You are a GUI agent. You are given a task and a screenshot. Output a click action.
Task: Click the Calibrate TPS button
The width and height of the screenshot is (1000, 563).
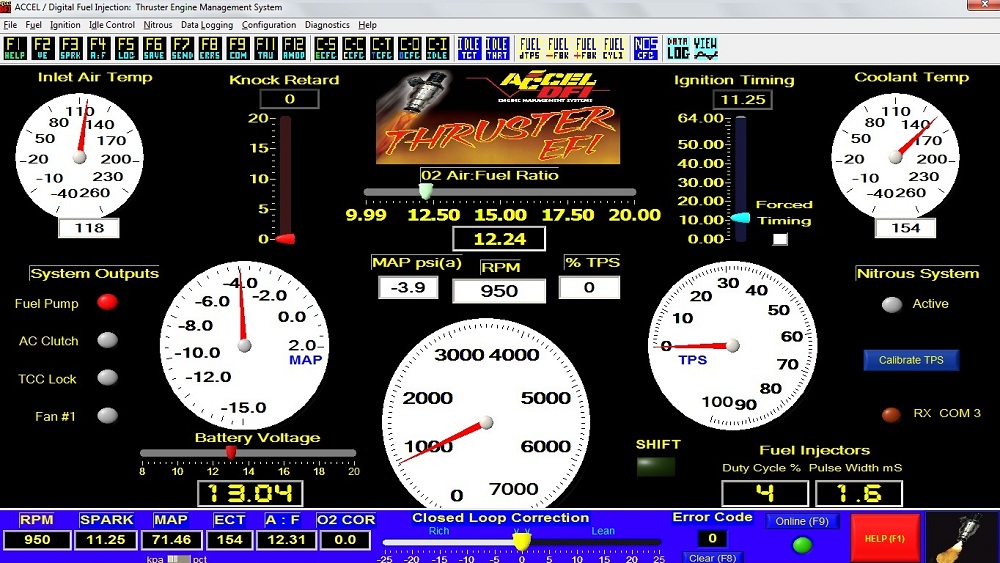[x=911, y=360]
